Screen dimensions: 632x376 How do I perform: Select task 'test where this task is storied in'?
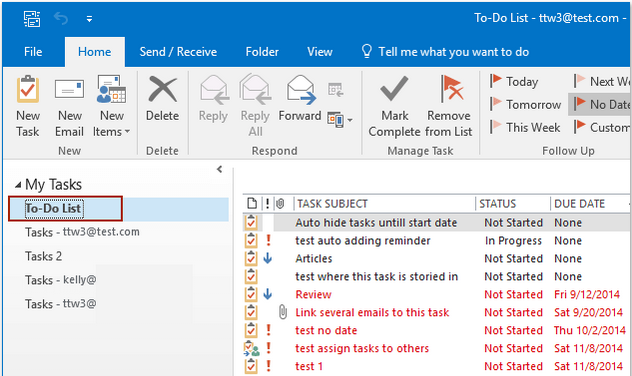point(376,276)
